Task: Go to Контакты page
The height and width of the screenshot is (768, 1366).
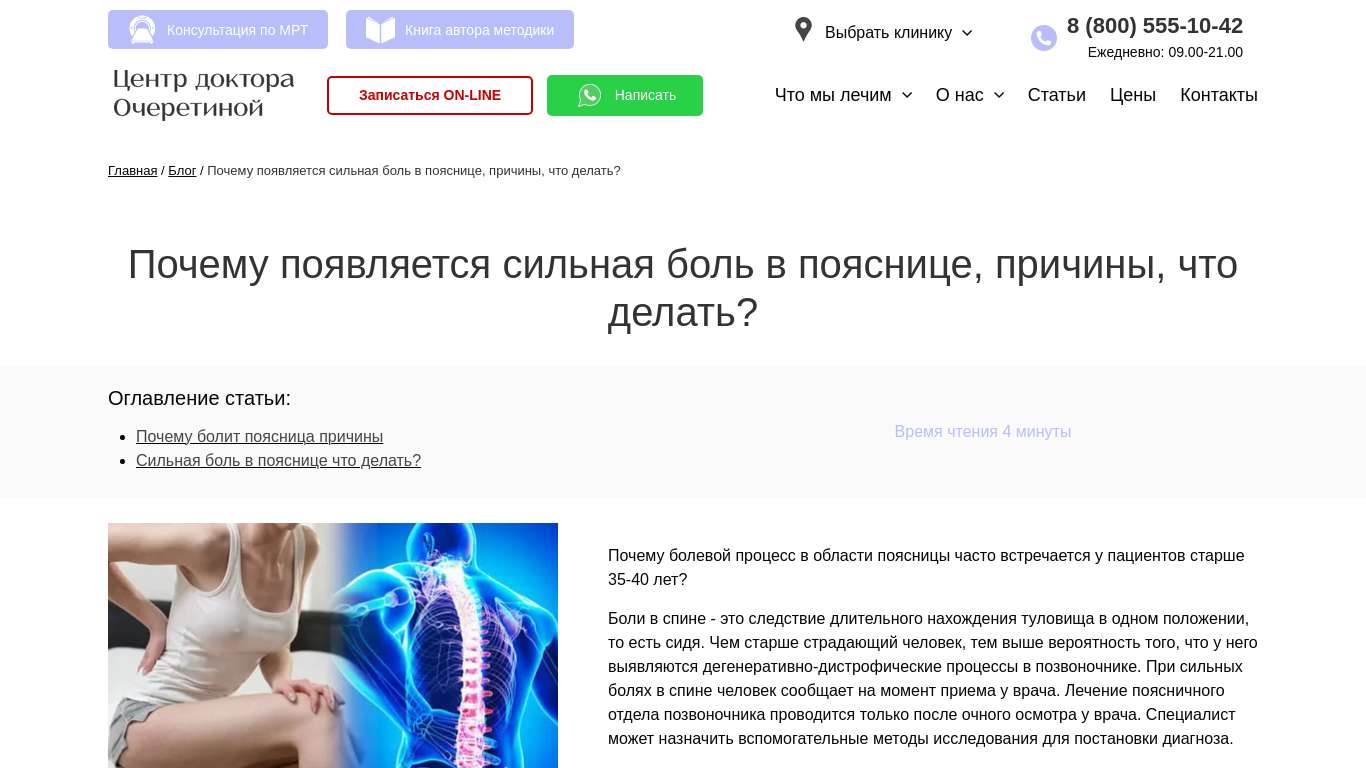Action: pos(1219,95)
